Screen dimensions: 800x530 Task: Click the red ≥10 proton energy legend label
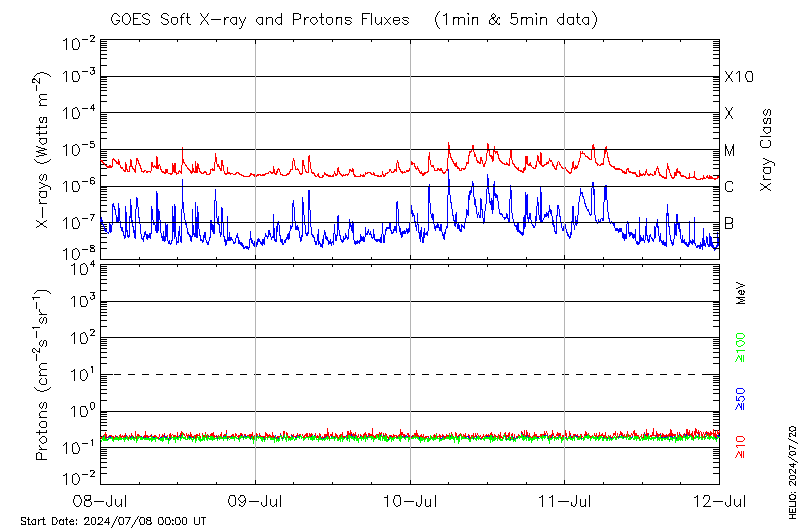tap(741, 446)
